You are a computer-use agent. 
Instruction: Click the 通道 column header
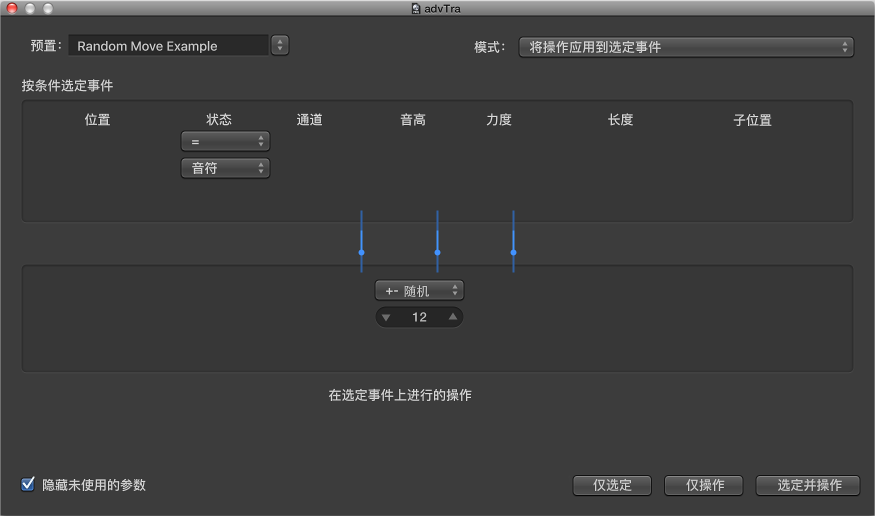(310, 120)
